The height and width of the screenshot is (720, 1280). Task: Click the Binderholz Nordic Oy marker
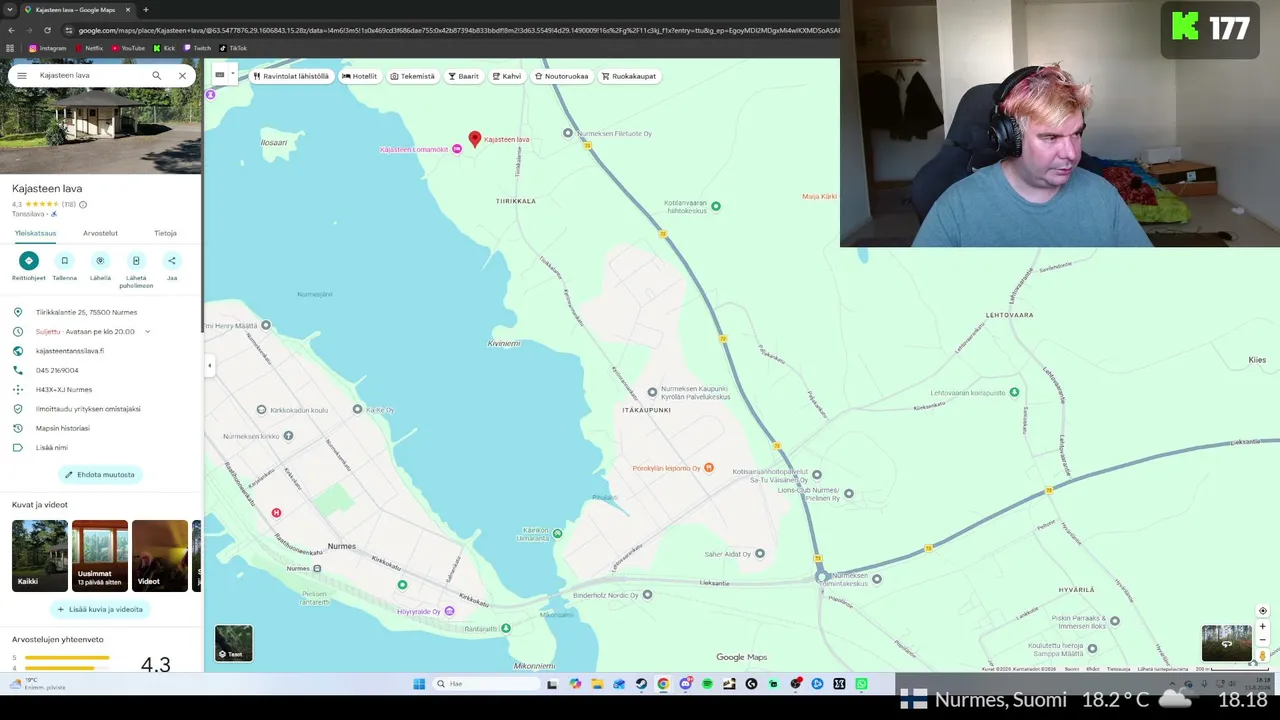tap(647, 595)
